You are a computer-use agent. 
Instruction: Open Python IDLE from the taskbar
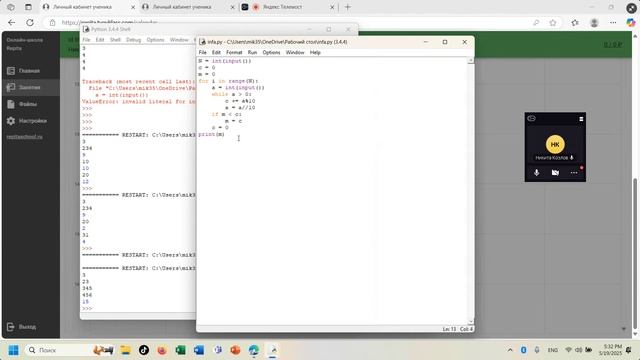pyautogui.click(x=273, y=350)
